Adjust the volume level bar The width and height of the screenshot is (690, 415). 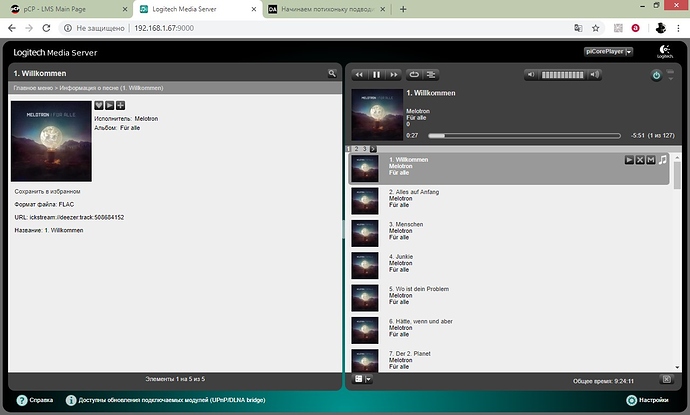[562, 75]
